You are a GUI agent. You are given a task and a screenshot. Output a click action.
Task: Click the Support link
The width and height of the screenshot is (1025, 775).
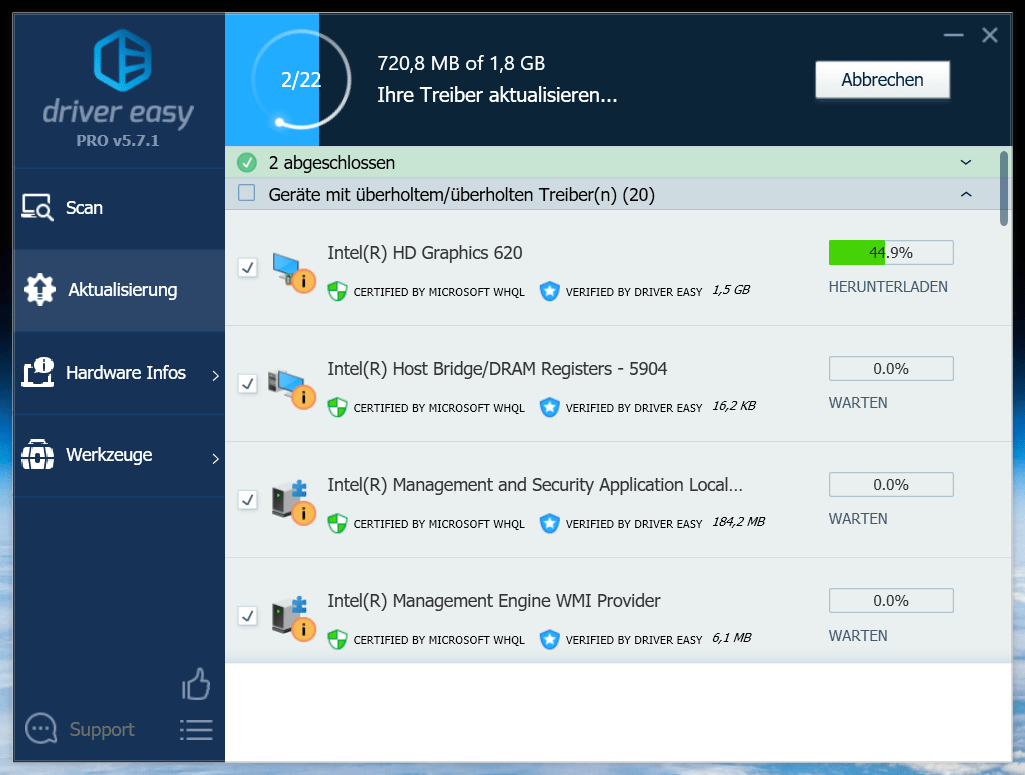(x=102, y=729)
